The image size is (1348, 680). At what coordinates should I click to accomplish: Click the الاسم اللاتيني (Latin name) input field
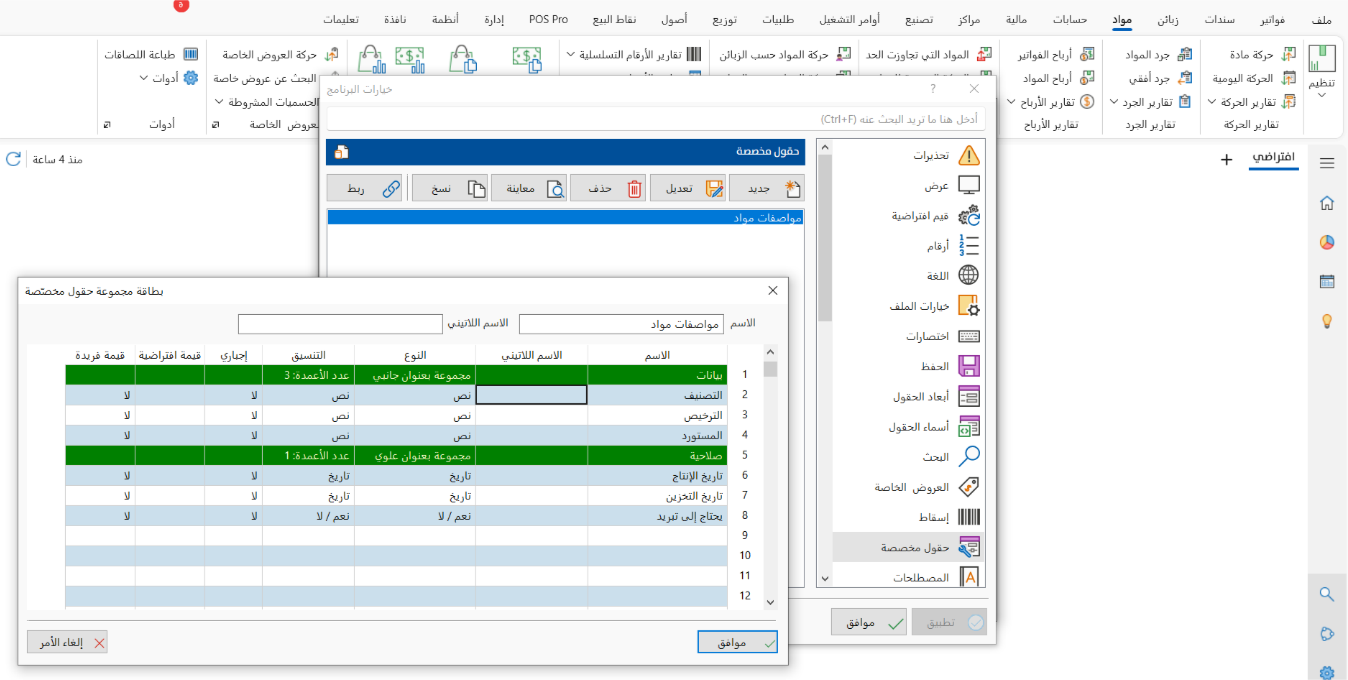coord(340,324)
